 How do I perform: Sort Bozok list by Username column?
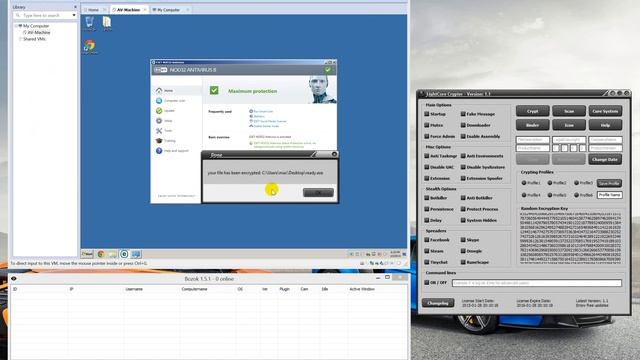click(134, 289)
